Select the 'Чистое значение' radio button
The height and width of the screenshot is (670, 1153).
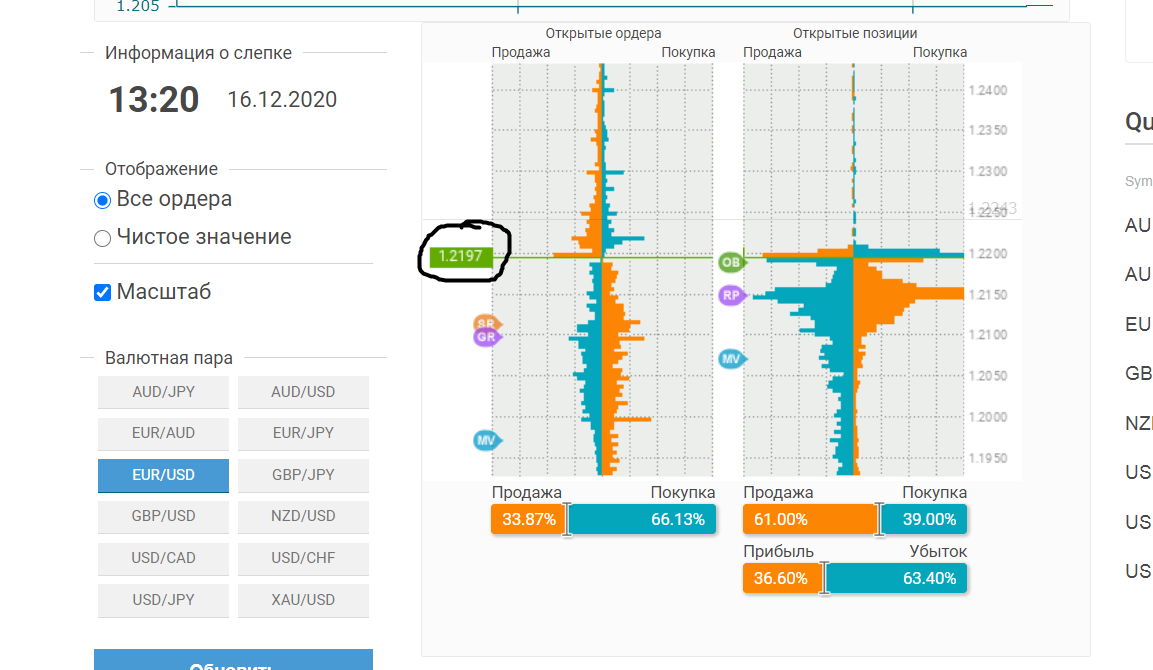[102, 238]
